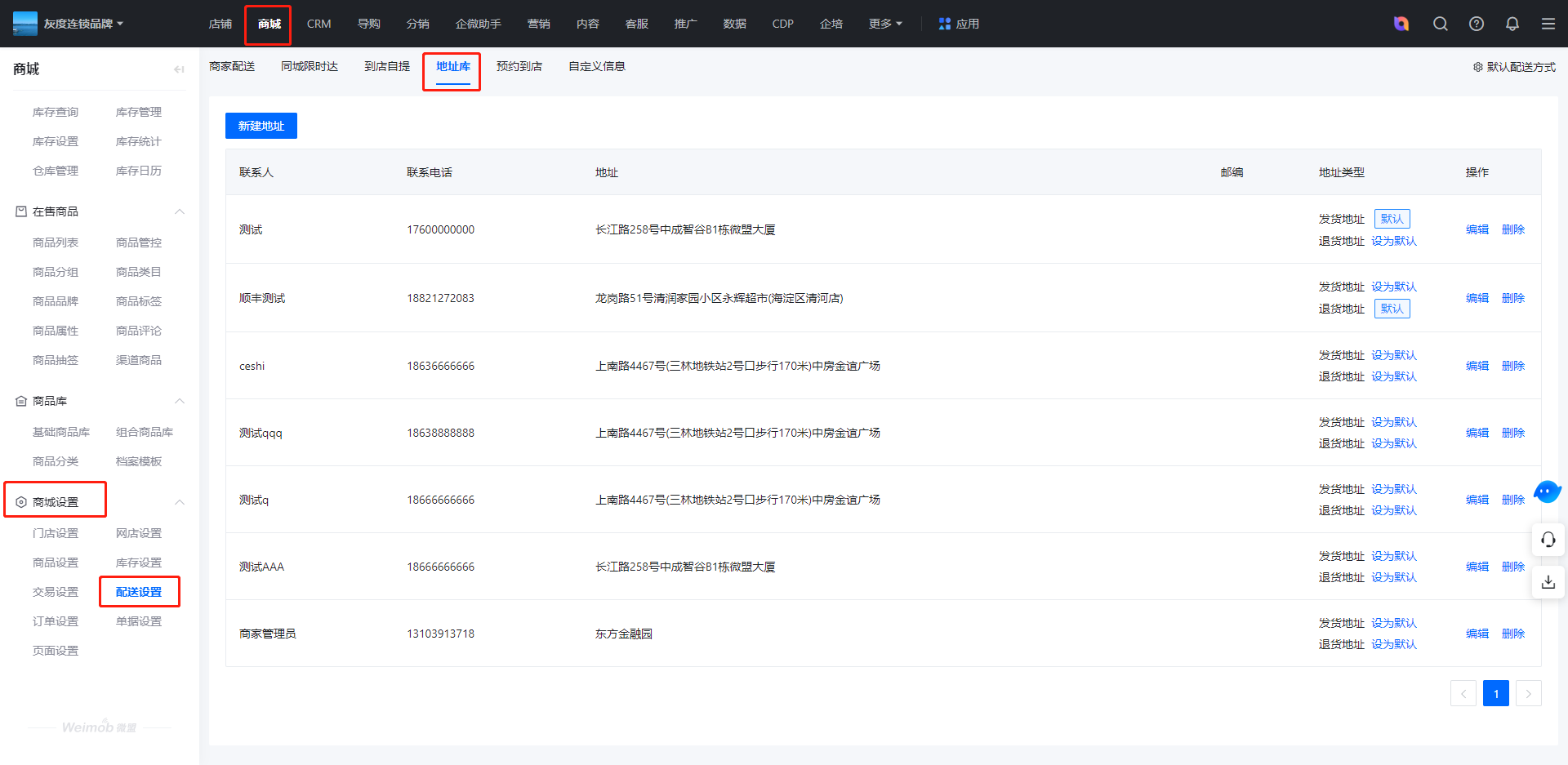1568x765 pixels.
Task: Click the 默认 badge on 测试 row
Action: (1392, 219)
